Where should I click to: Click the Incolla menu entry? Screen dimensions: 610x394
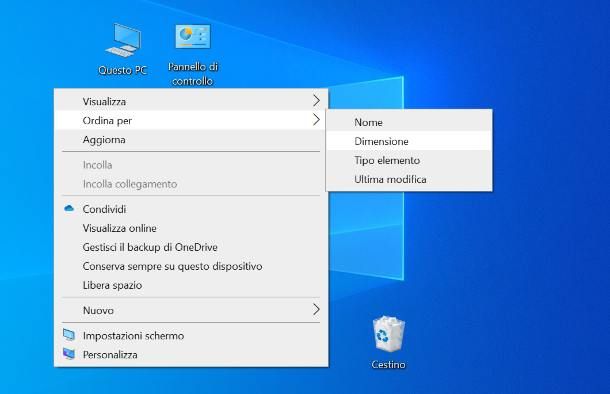click(x=191, y=165)
